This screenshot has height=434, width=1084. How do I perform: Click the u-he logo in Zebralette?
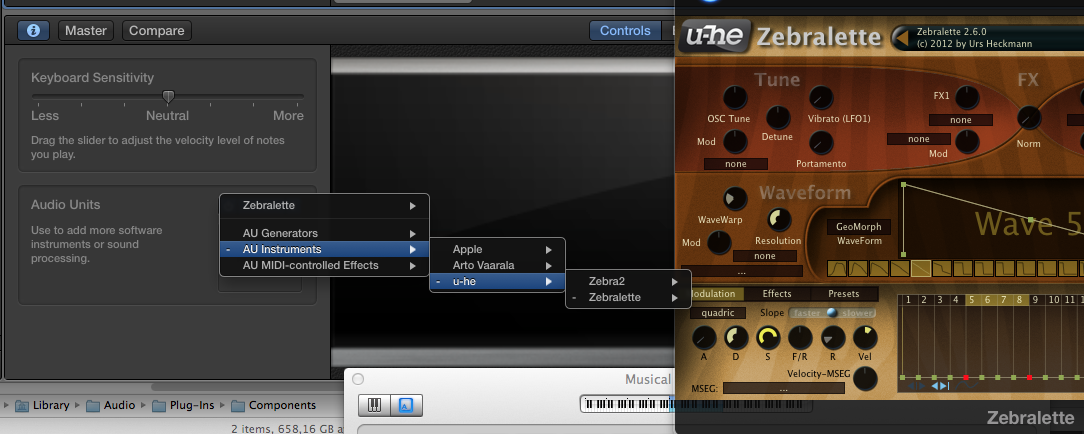[714, 37]
